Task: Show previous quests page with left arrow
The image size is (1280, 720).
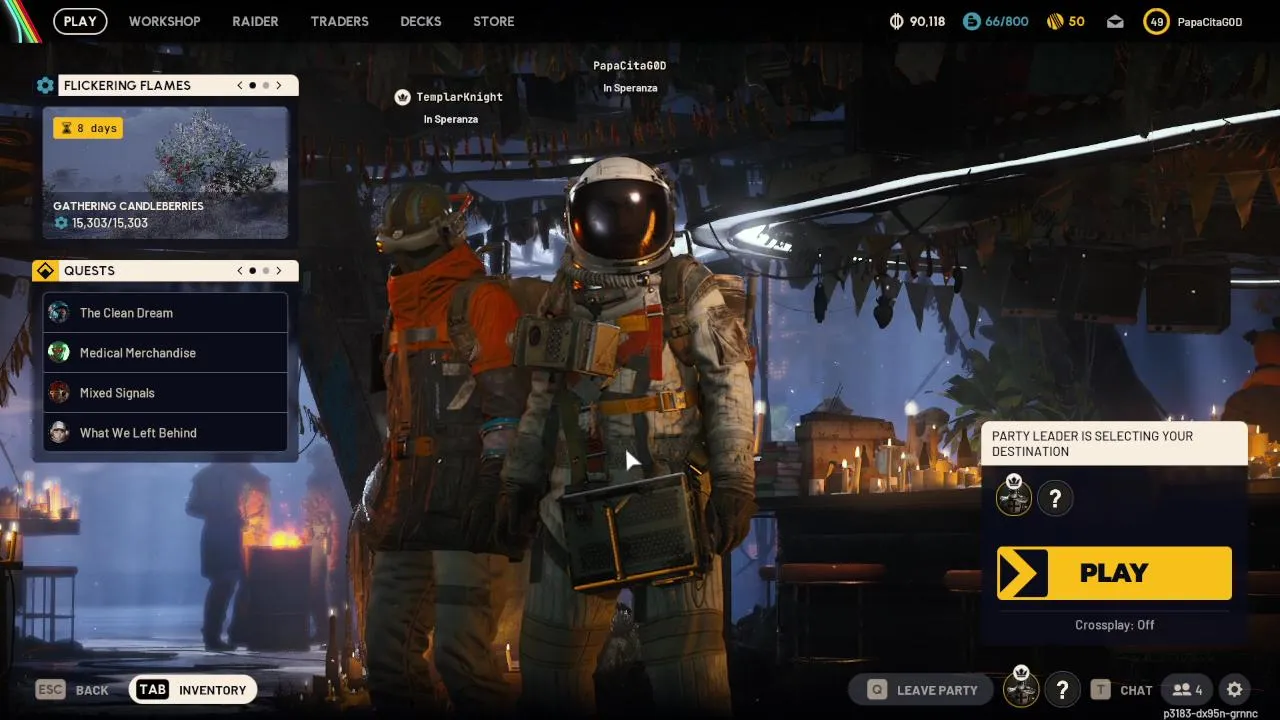Action: pos(240,271)
